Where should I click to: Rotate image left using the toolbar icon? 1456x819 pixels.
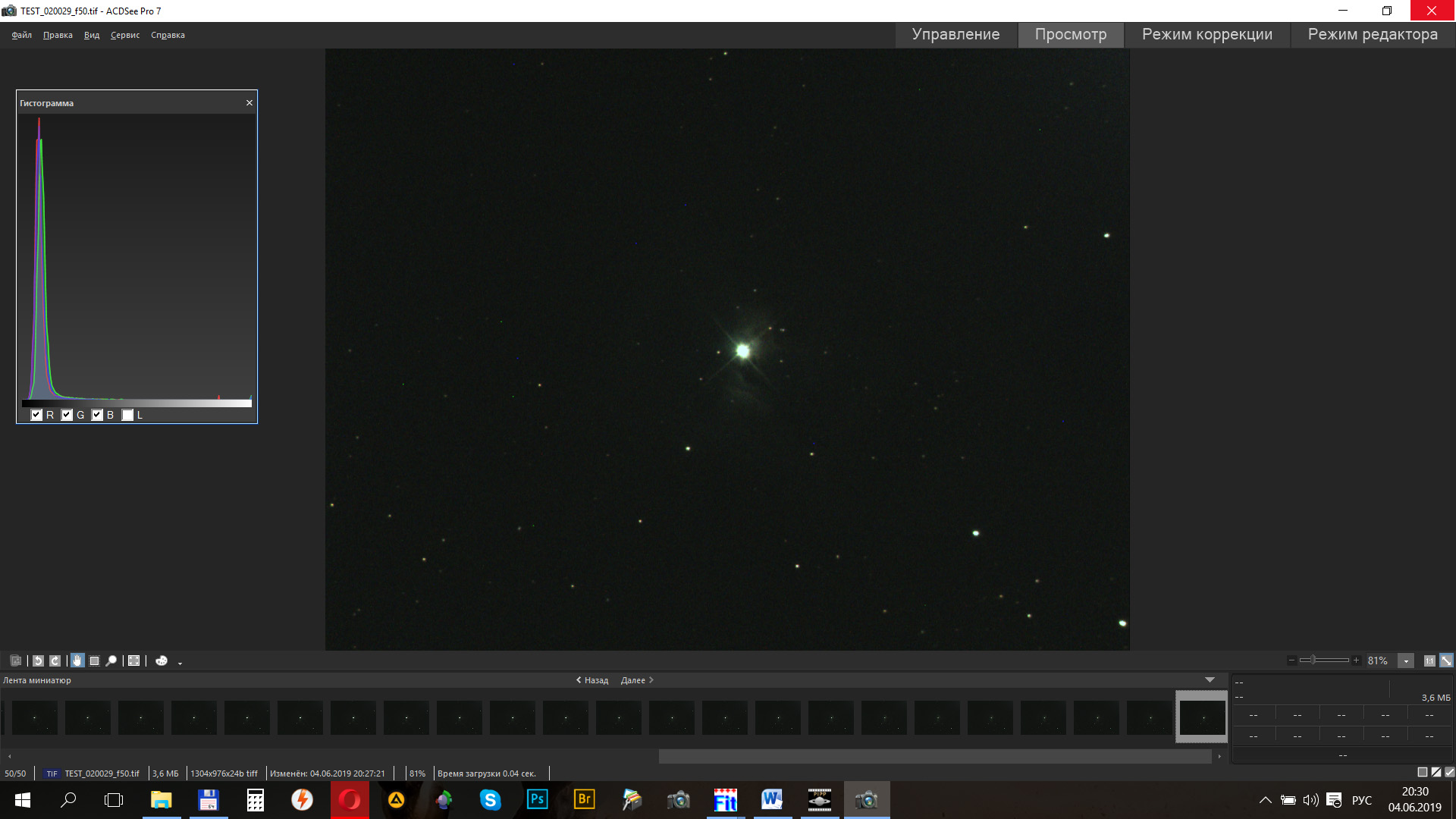pos(38,661)
